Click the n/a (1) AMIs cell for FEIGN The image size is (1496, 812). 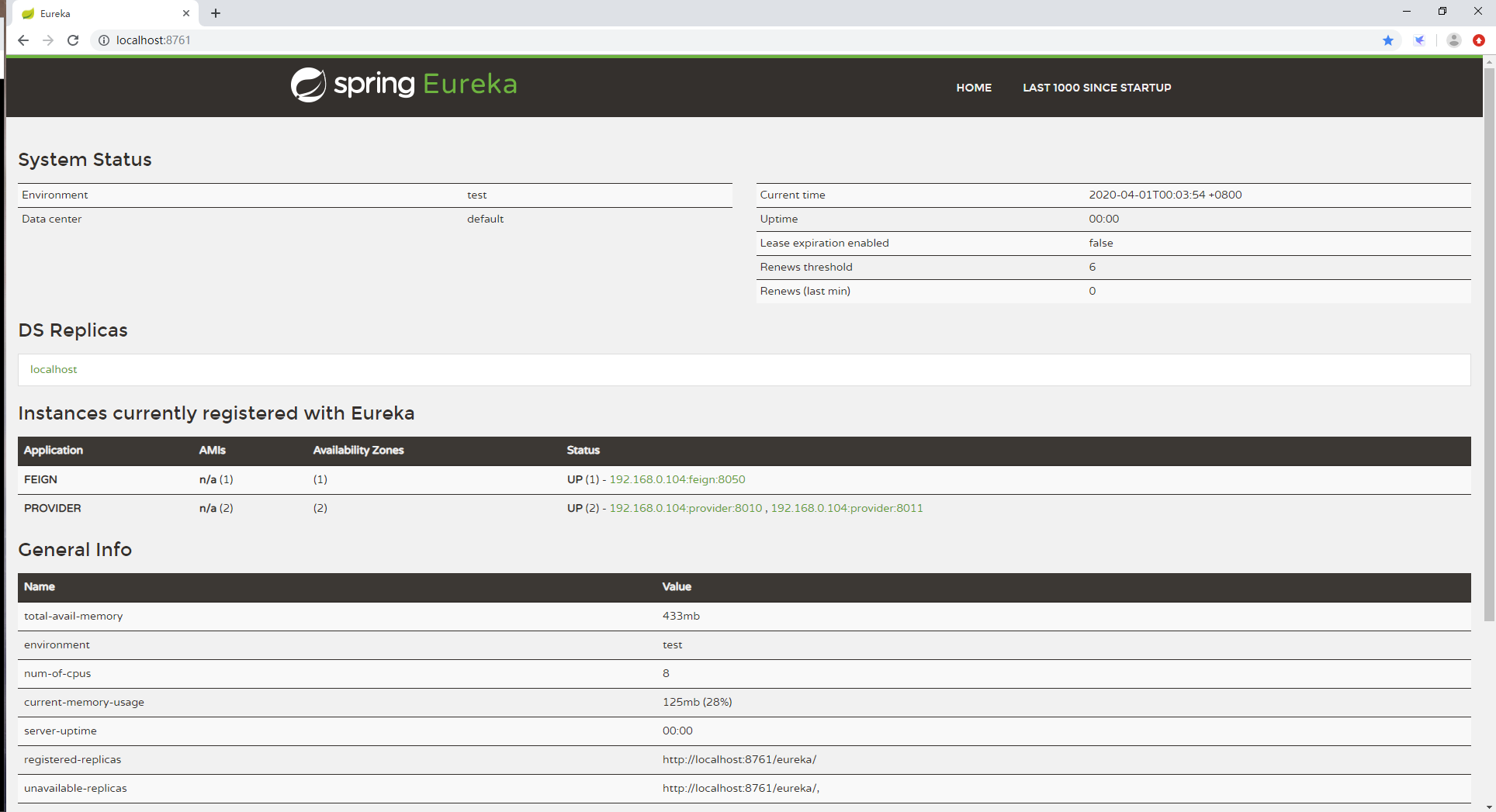[x=216, y=479]
